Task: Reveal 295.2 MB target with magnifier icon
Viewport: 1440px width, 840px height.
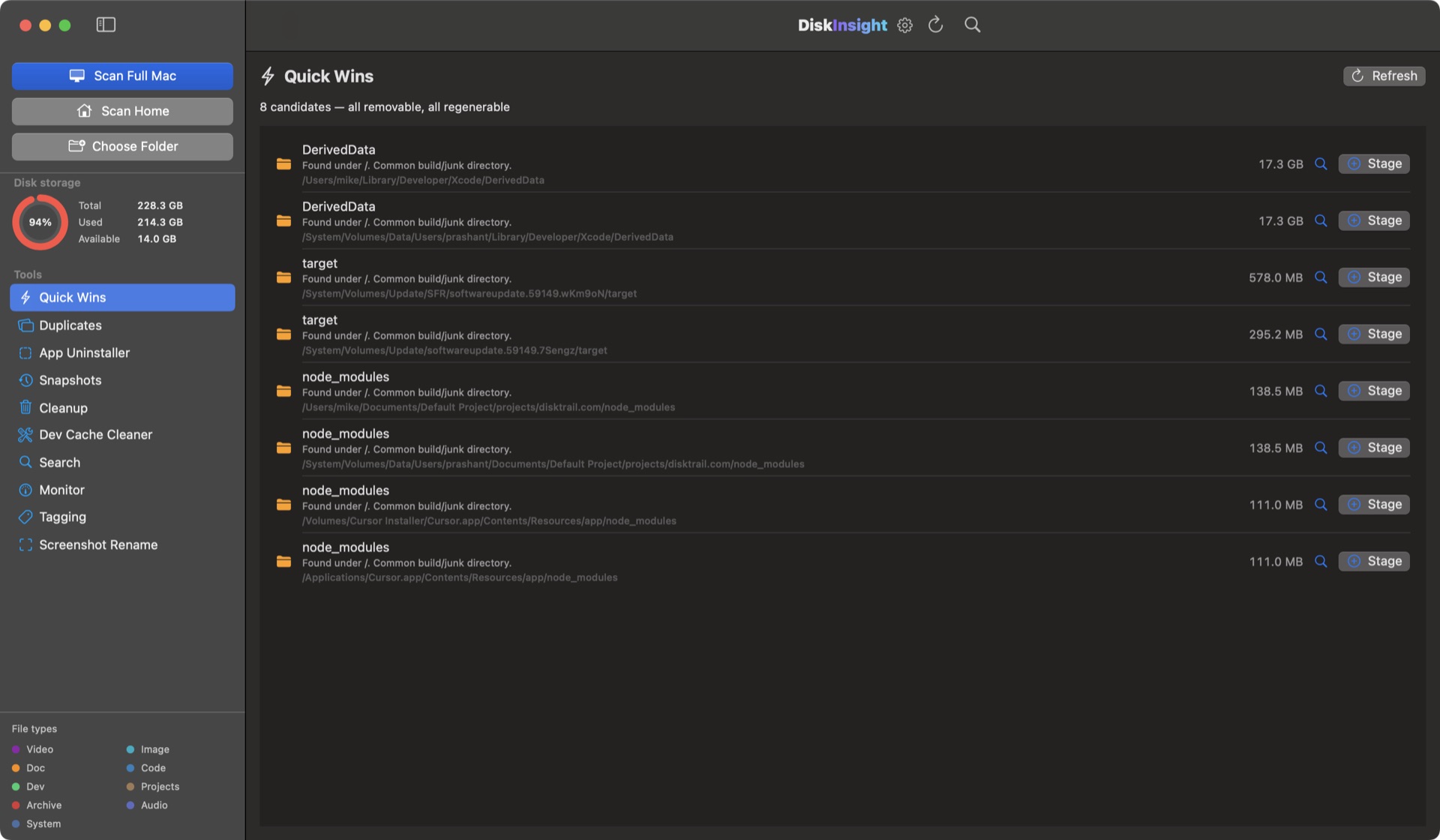Action: (1321, 334)
